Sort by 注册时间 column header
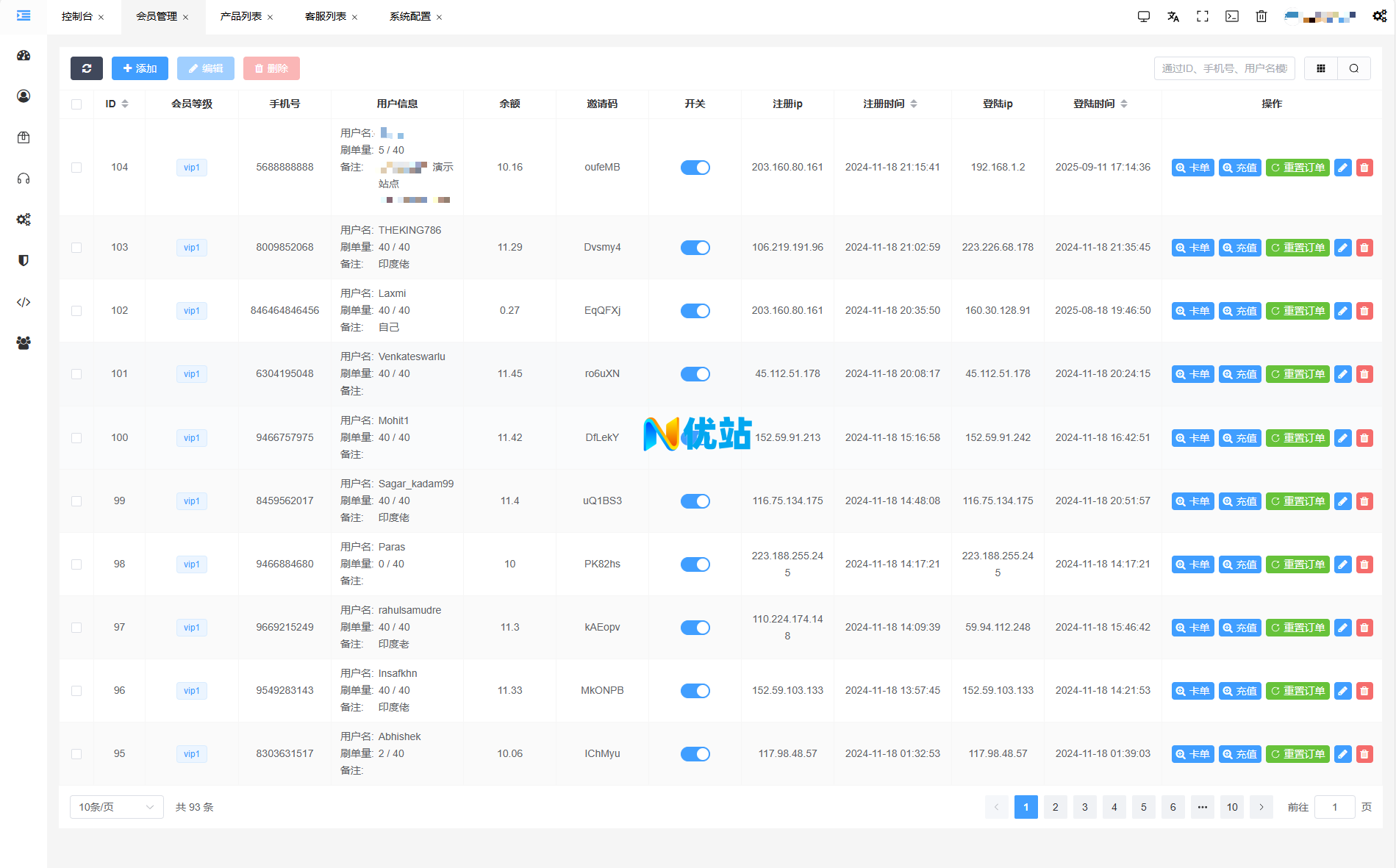 pos(890,104)
